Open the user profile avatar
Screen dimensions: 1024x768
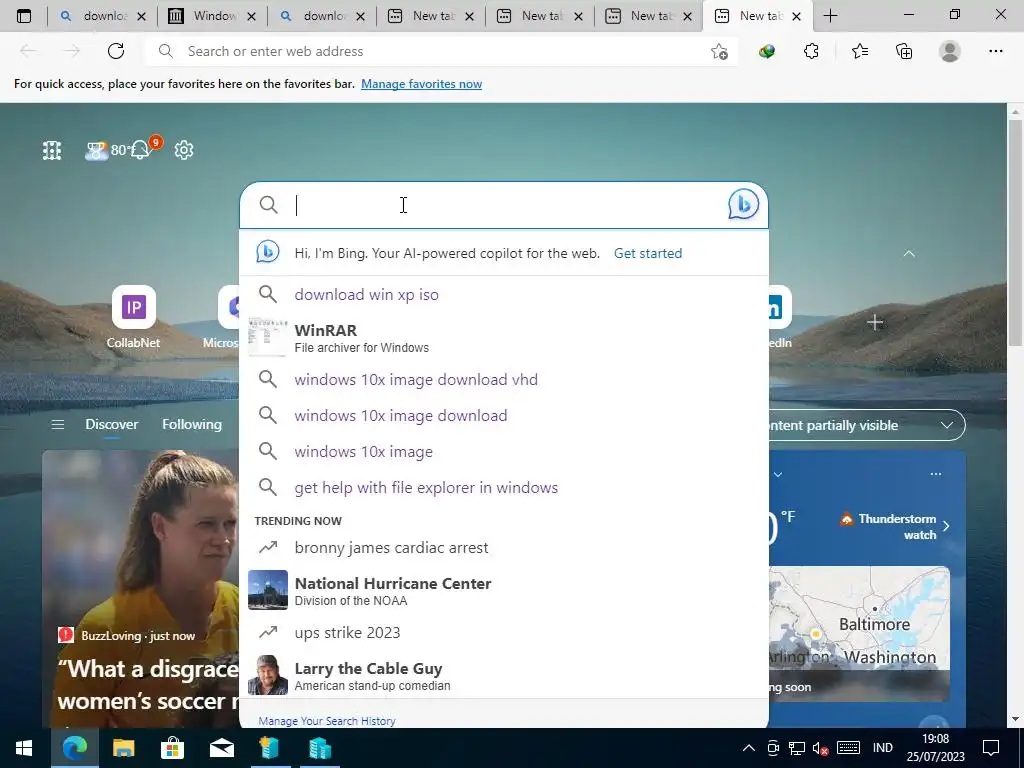[950, 51]
